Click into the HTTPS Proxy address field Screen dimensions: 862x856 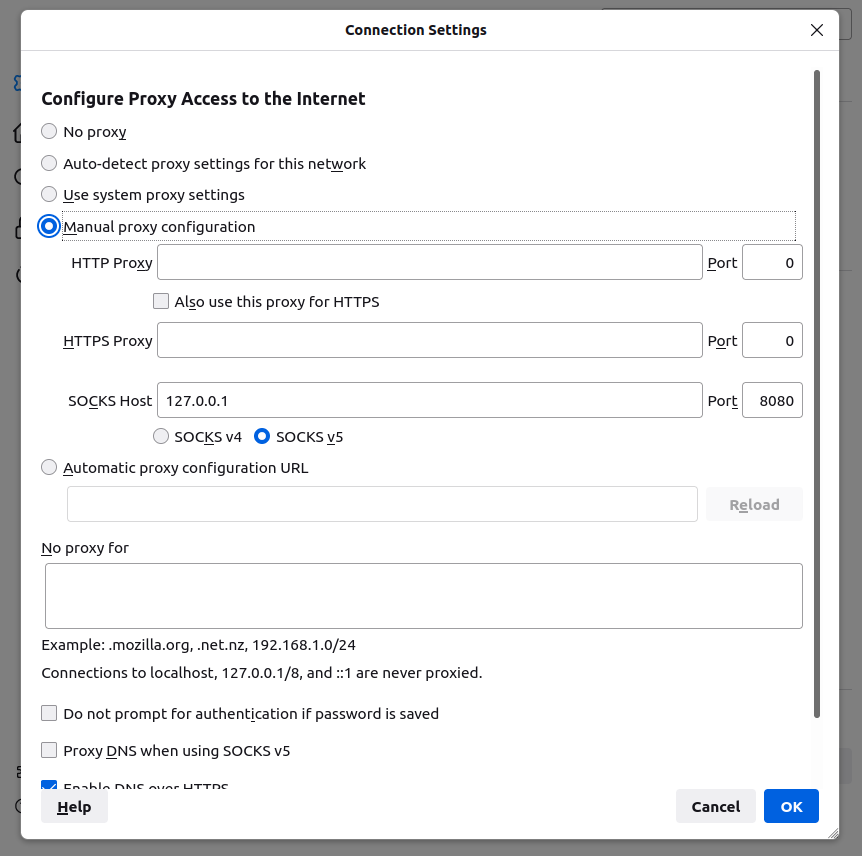430,340
